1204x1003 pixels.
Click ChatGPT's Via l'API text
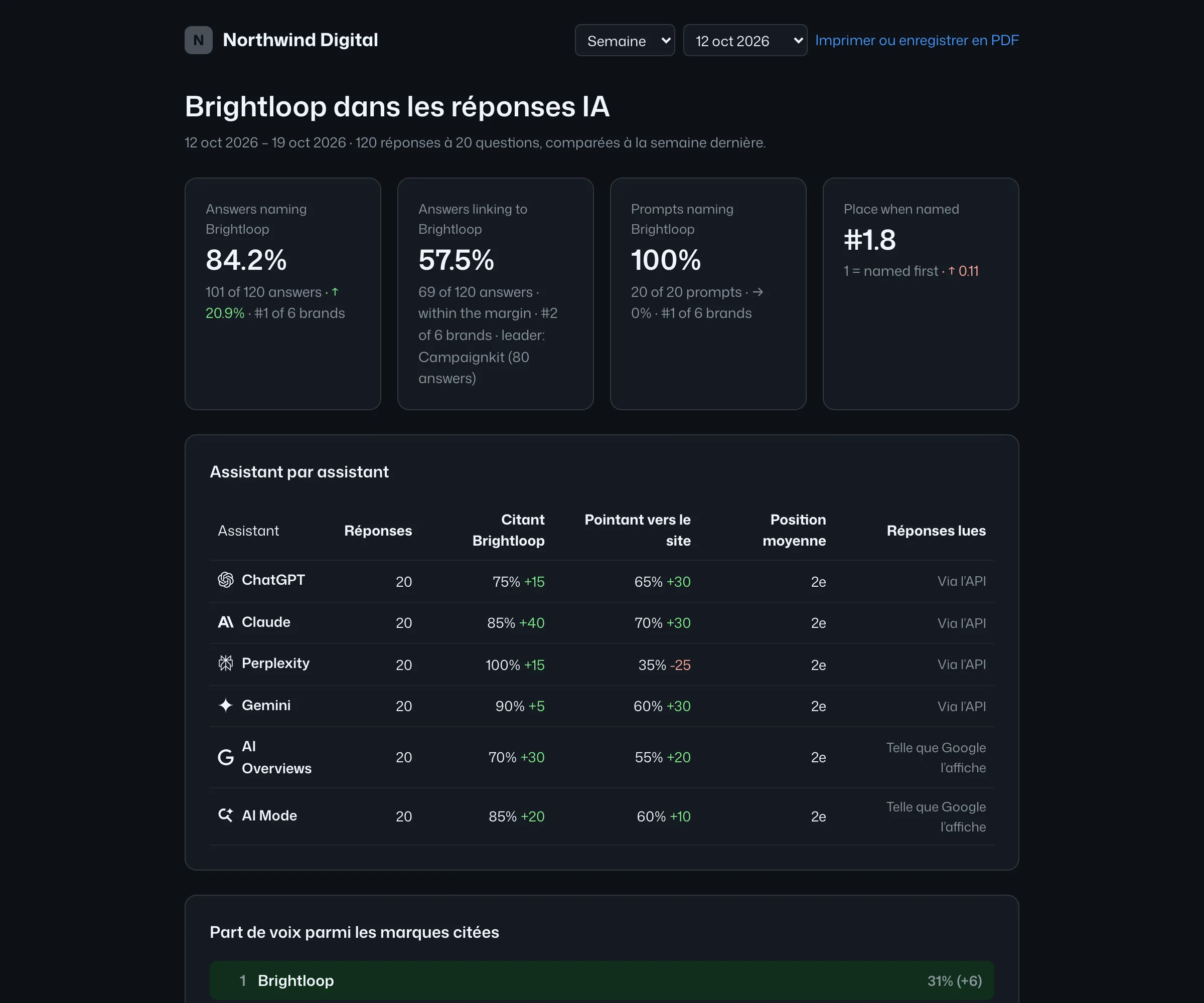coord(962,582)
